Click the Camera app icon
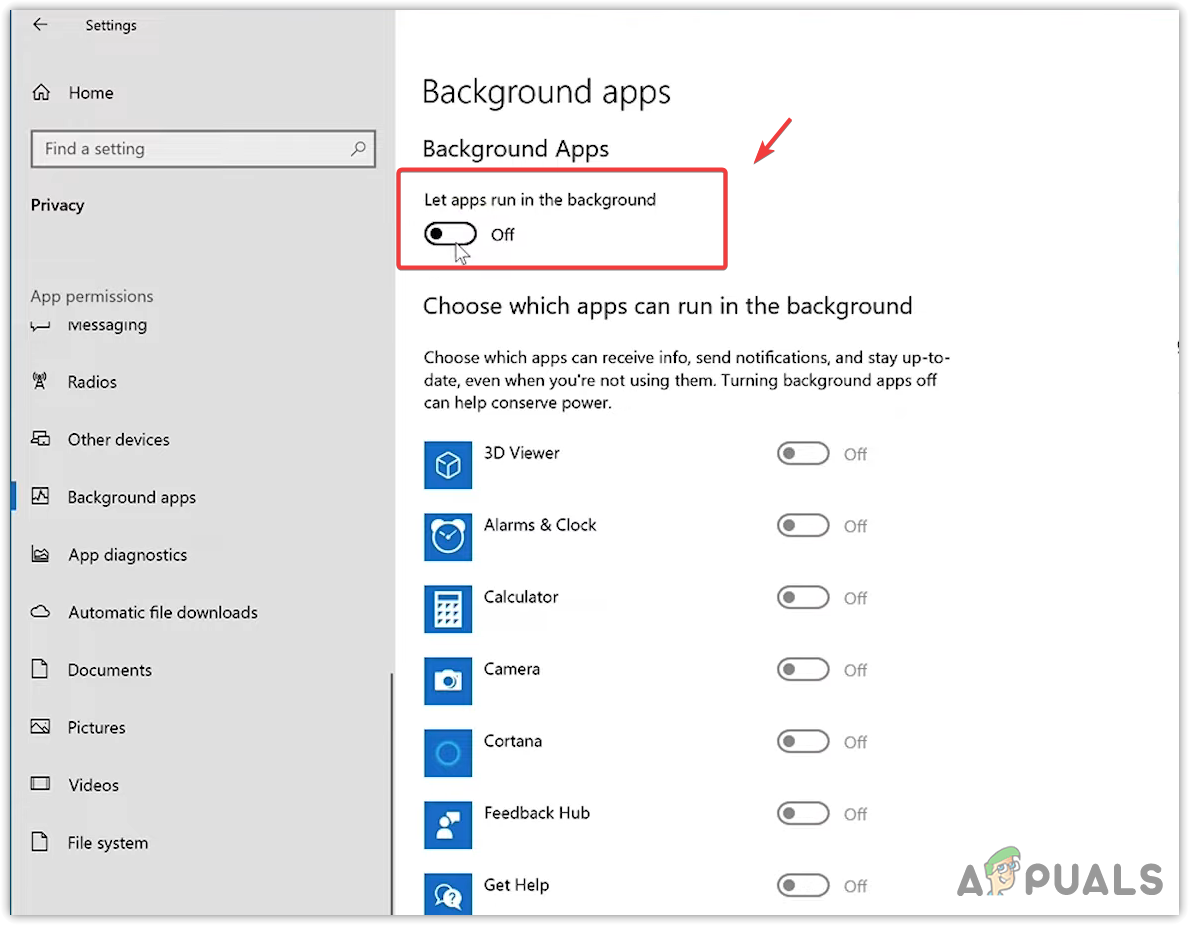 pos(447,681)
